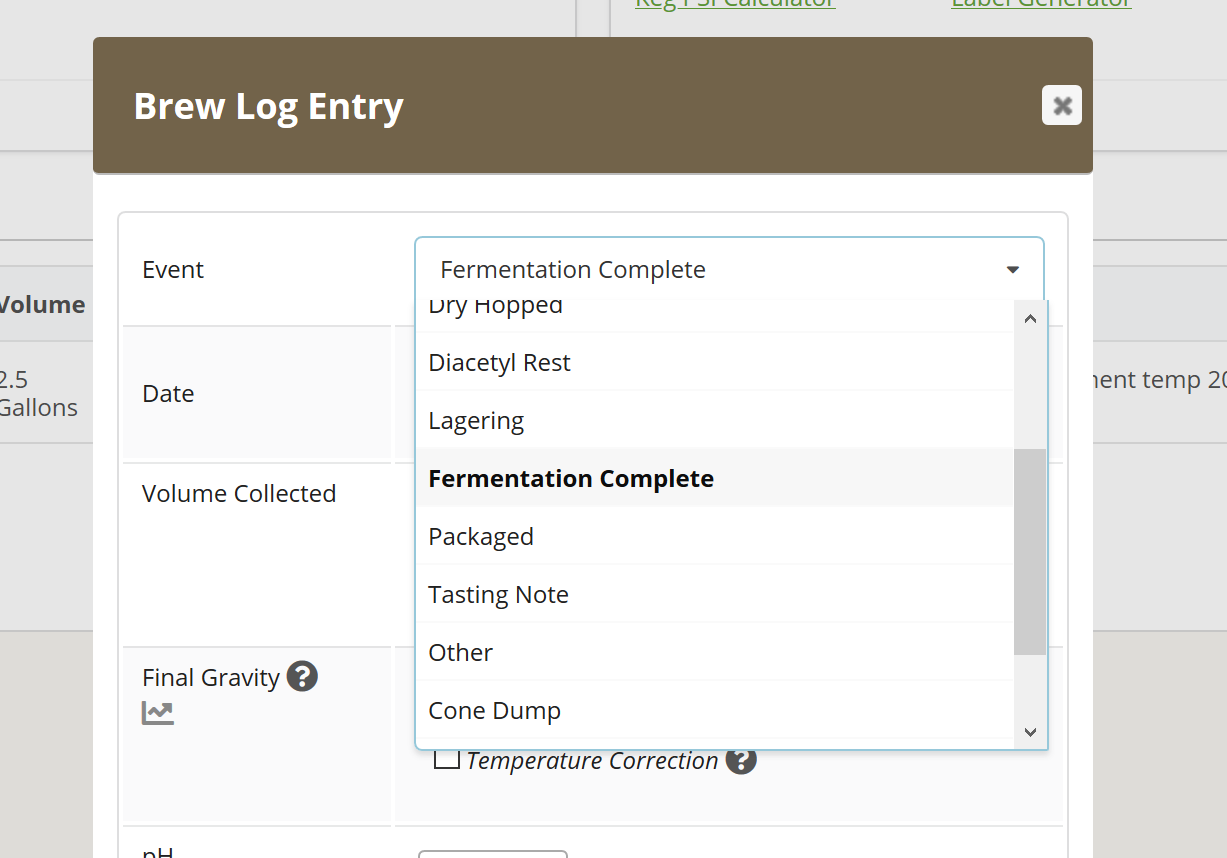Select the Fermentation Complete option
This screenshot has height=858, width=1227.
tap(571, 478)
